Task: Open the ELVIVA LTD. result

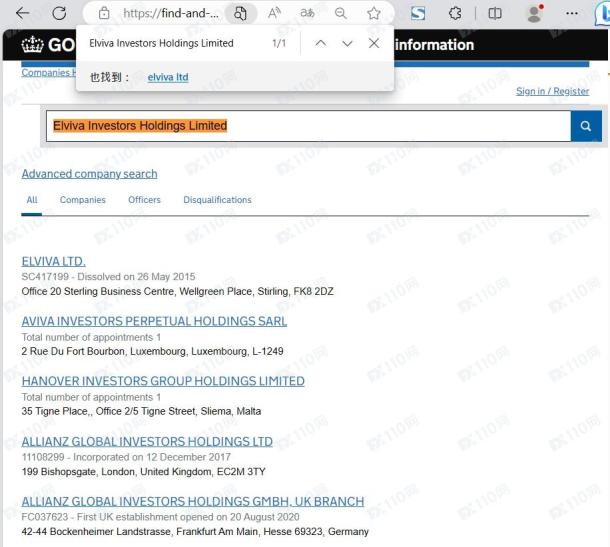Action: (53, 261)
